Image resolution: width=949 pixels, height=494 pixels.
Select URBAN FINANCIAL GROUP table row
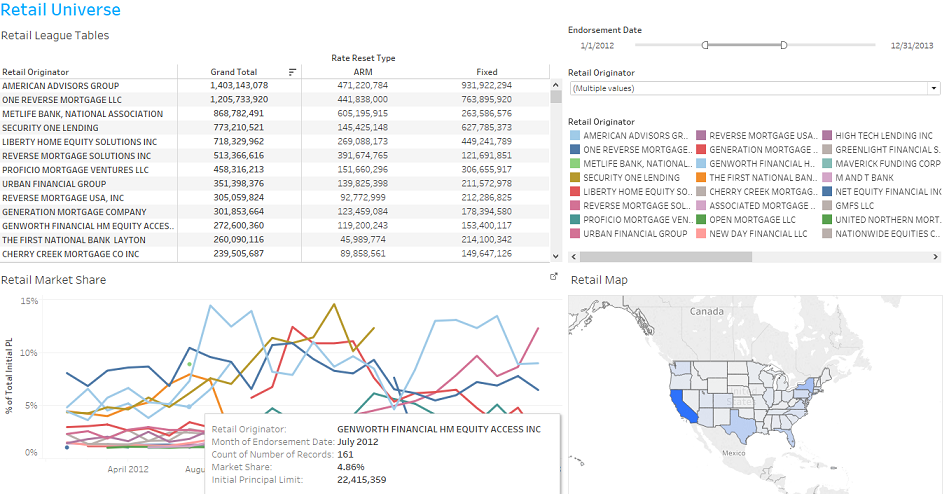[x=275, y=183]
